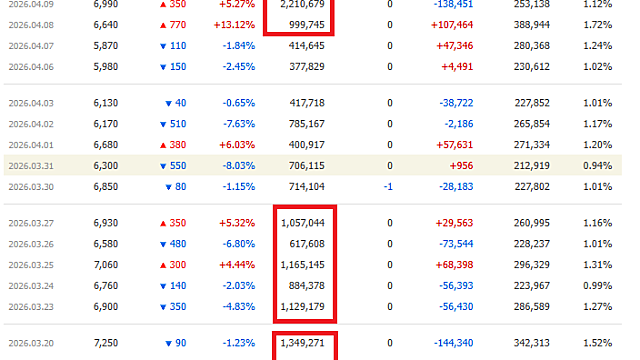This screenshot has width=640, height=360.
Task: Click date 2026.03.24
Action: click(31, 286)
